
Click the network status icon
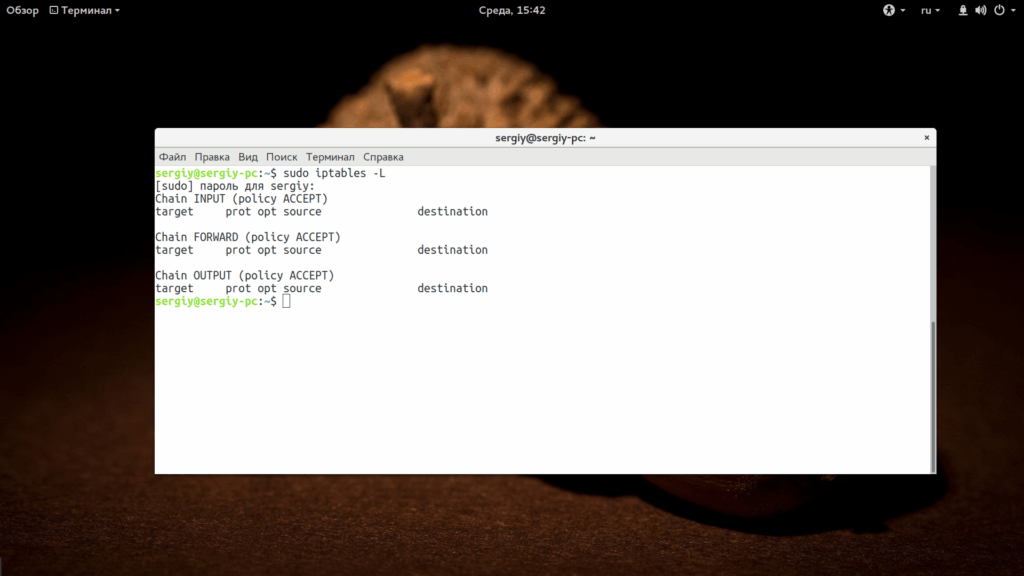(963, 10)
